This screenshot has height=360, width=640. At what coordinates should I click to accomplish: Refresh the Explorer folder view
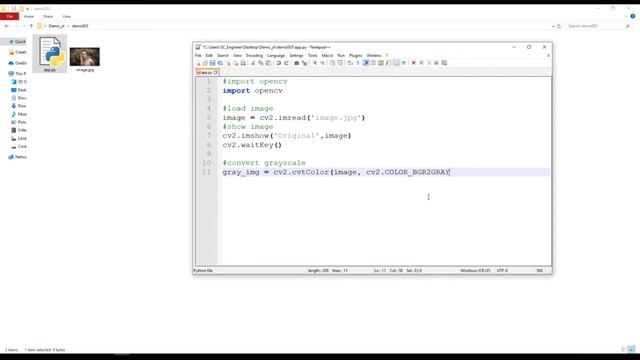point(559,26)
